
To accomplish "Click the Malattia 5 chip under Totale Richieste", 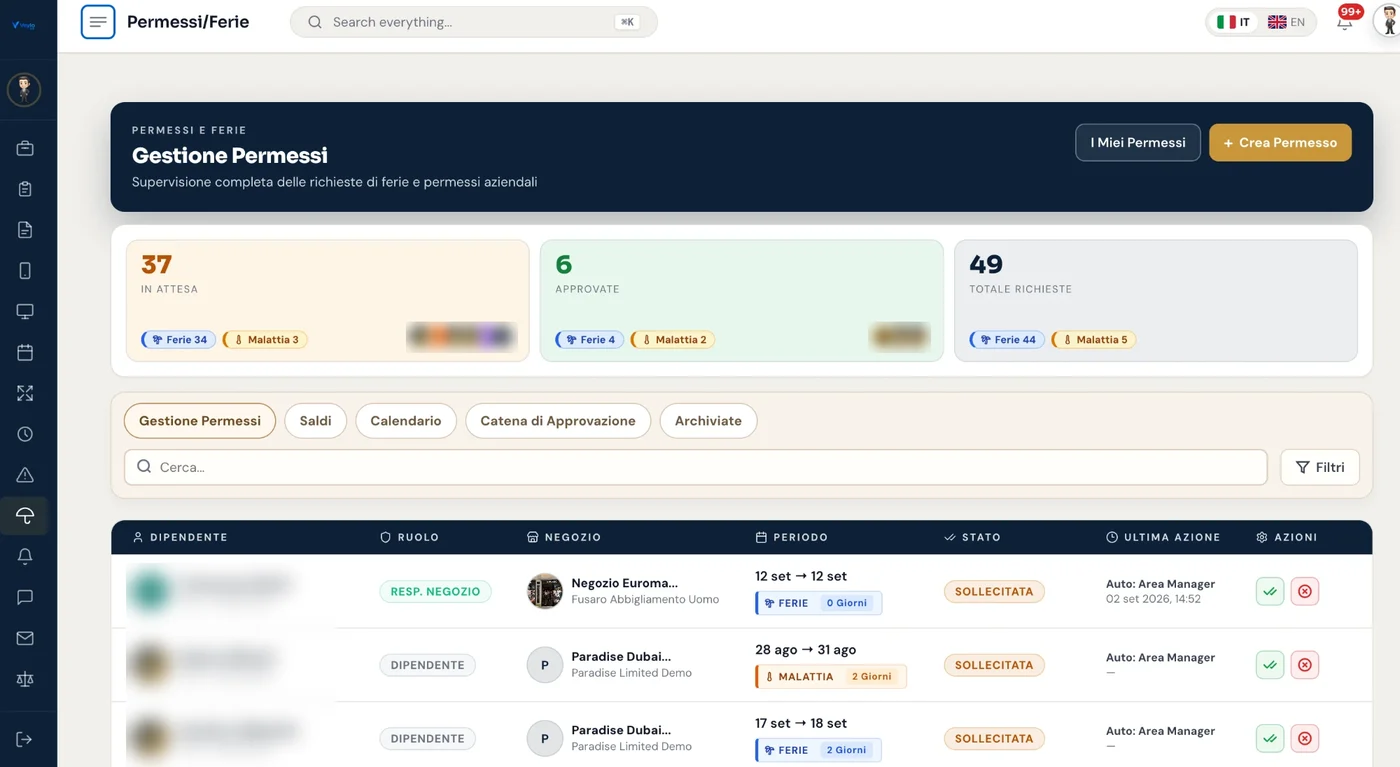I will 1094,339.
